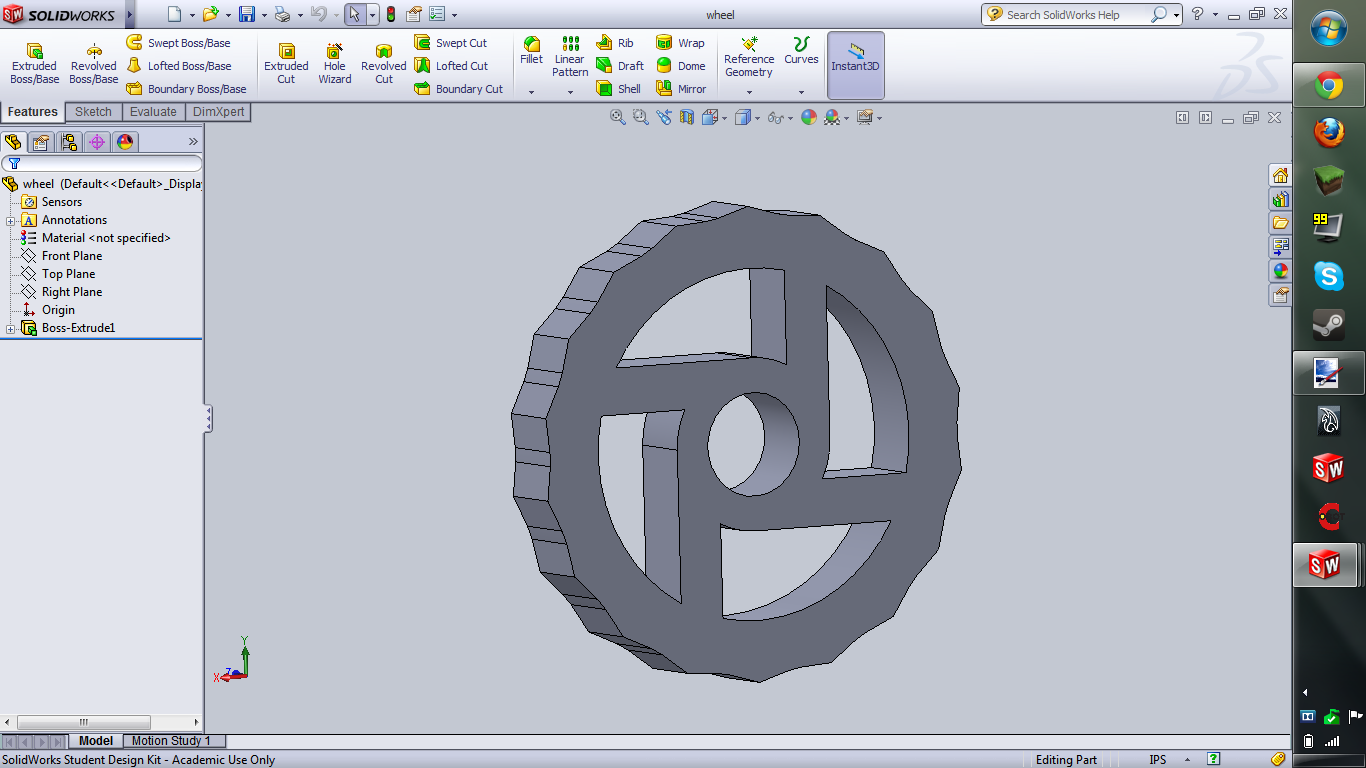Switch to the Sketch tab
The image size is (1366, 768).
(93, 112)
